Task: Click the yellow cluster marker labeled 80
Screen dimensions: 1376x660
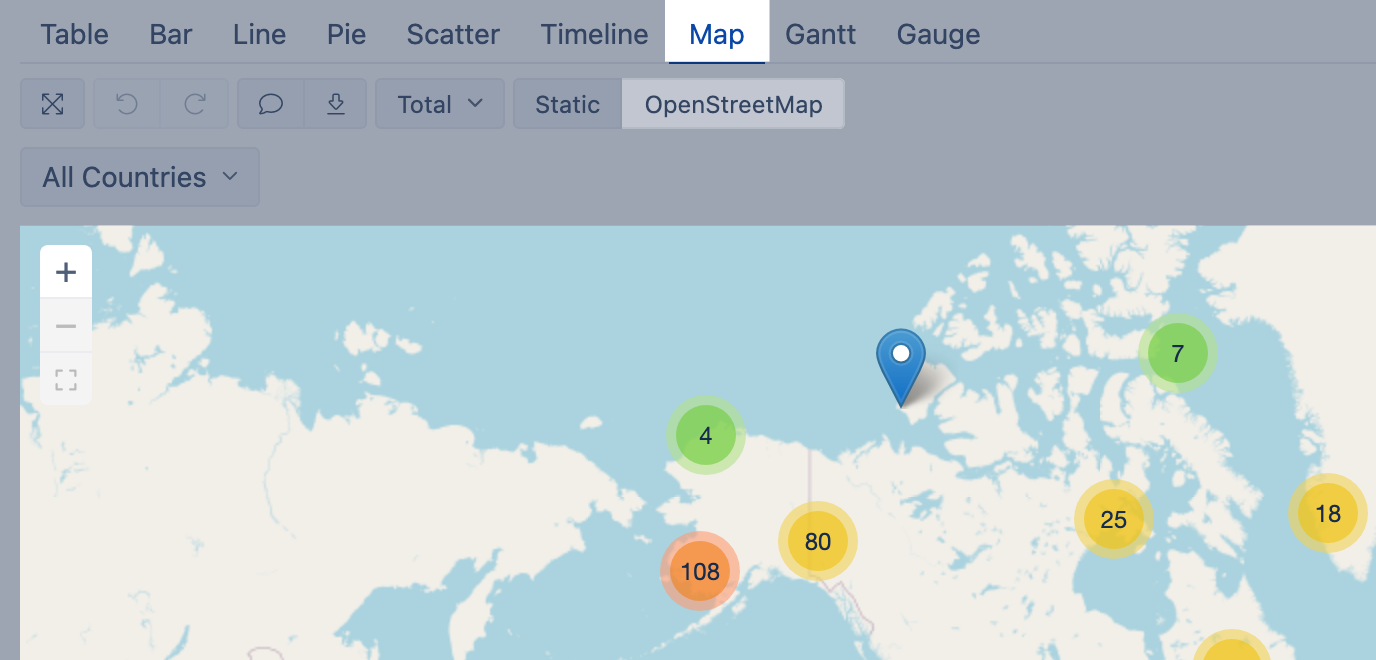Action: tap(818, 541)
